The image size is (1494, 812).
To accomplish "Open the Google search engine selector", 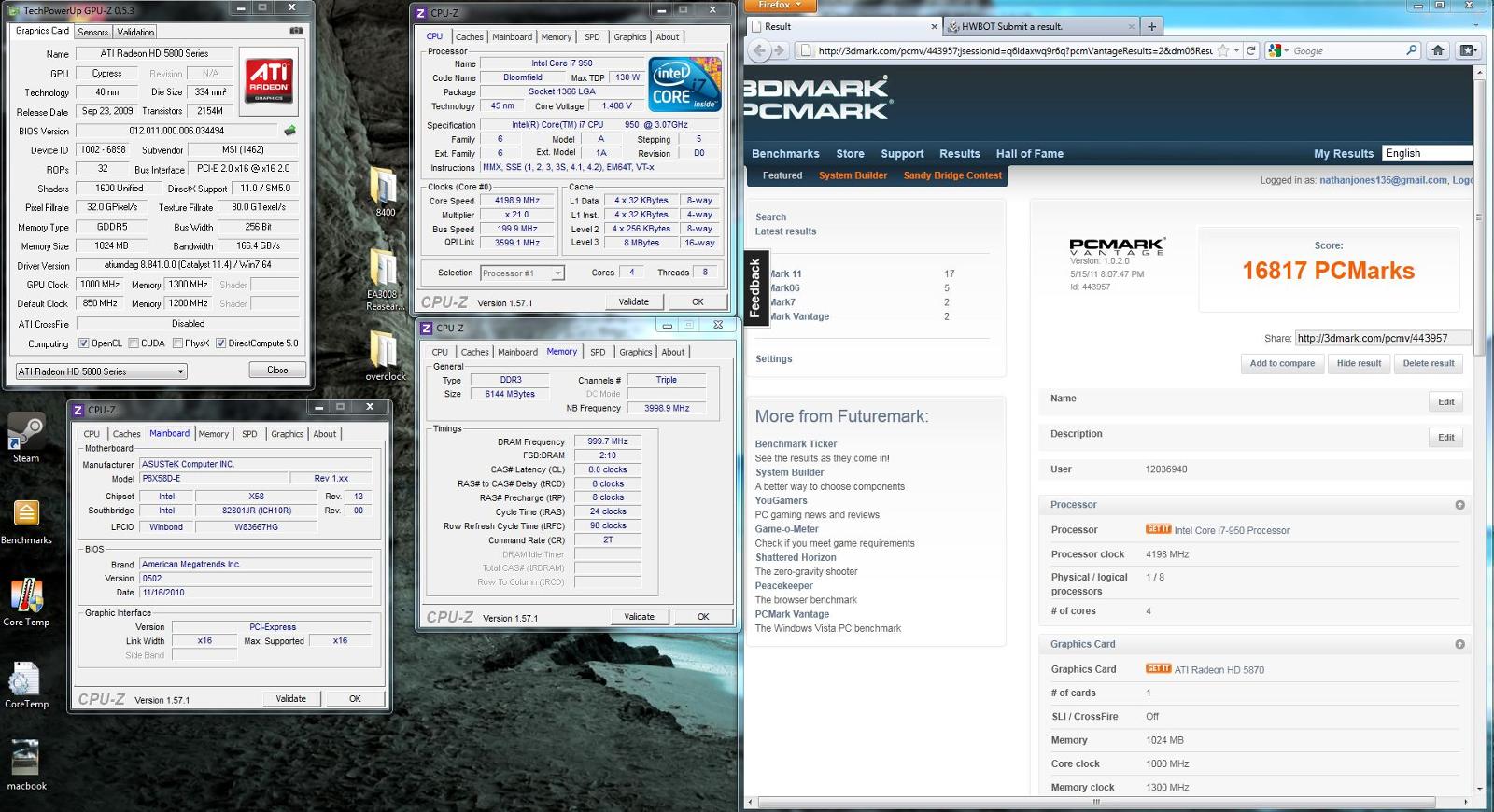I will (x=1278, y=50).
